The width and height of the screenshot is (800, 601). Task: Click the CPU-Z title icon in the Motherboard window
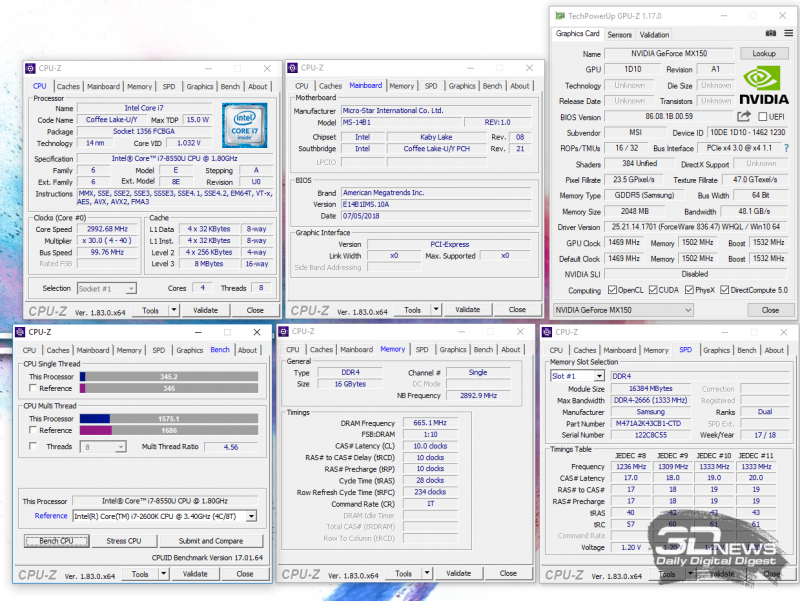tap(292, 68)
